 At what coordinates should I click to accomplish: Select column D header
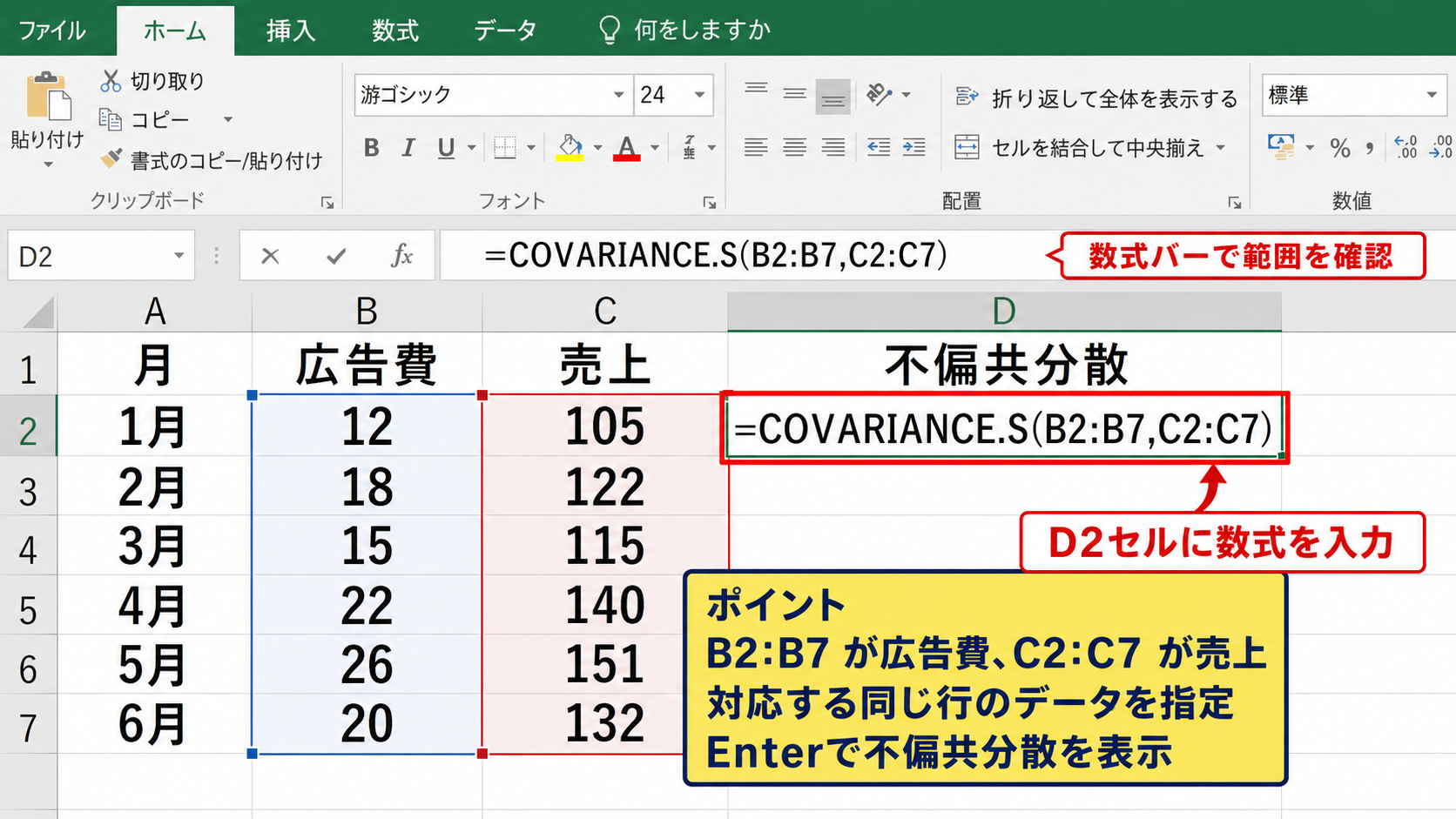point(1004,312)
